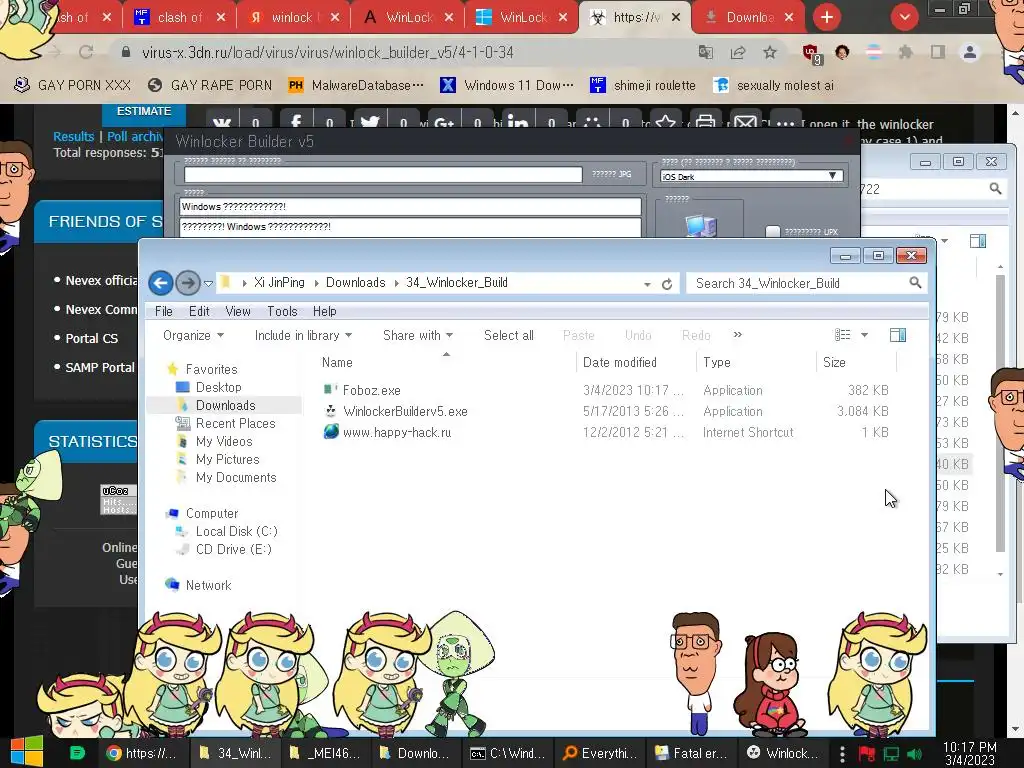Expand the Share with dropdown
Screen dimensions: 1024x768
(x=418, y=335)
